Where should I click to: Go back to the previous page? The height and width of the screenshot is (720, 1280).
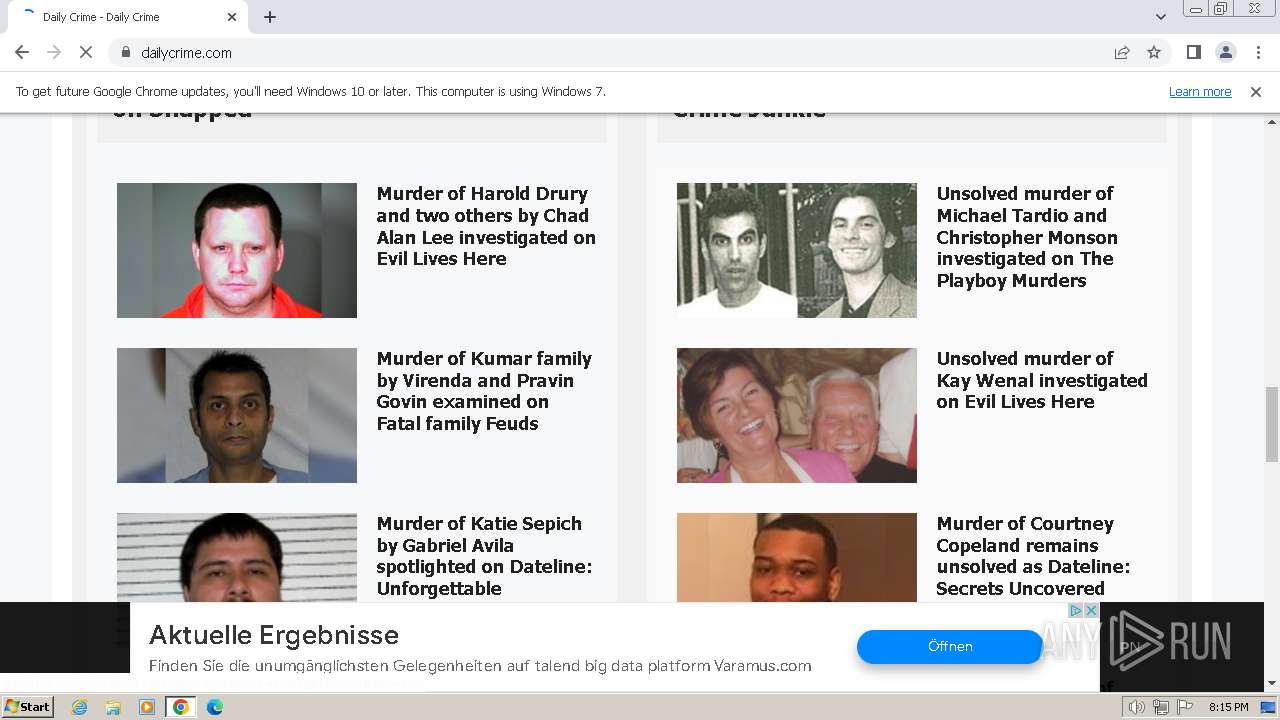click(22, 52)
